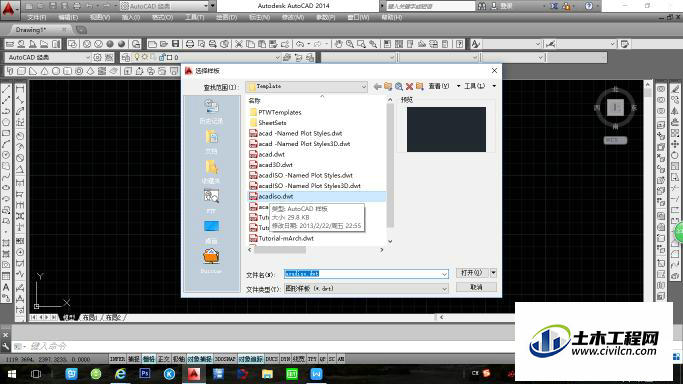Toggle 3DOSNAP in the status bar
683x384 pixels.
click(x=225, y=359)
